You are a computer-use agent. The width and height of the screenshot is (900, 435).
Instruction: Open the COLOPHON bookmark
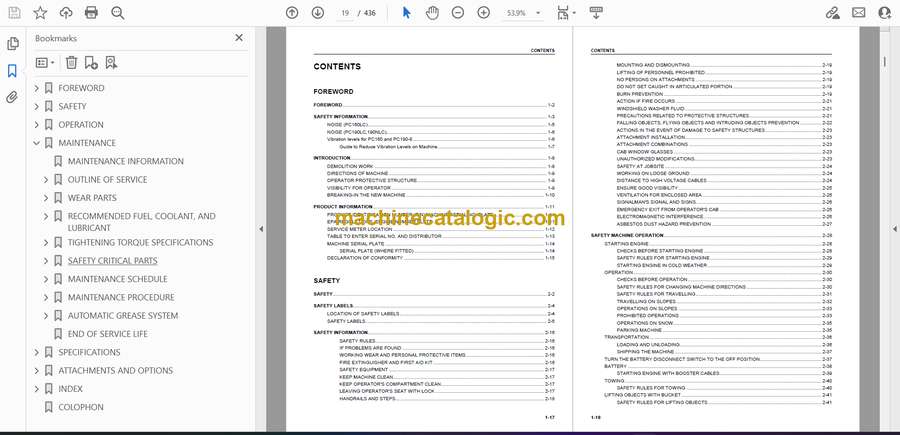pyautogui.click(x=81, y=407)
